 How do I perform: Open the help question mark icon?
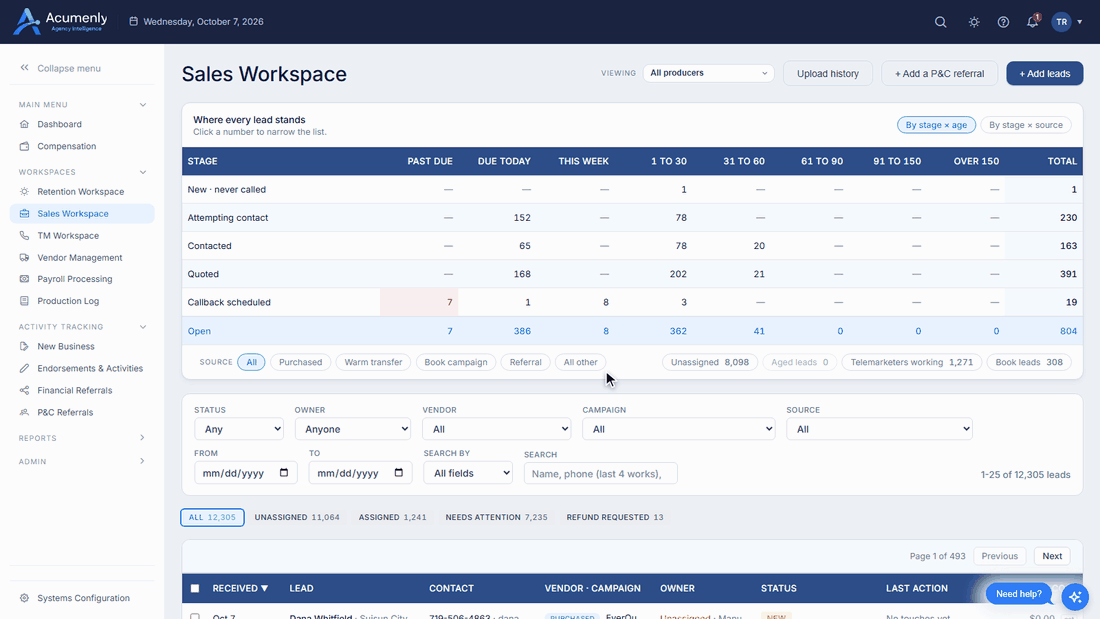(x=1003, y=22)
